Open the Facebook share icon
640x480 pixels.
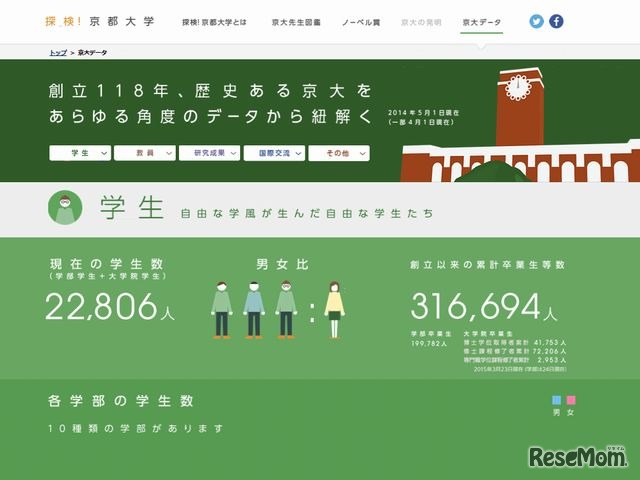pos(556,21)
